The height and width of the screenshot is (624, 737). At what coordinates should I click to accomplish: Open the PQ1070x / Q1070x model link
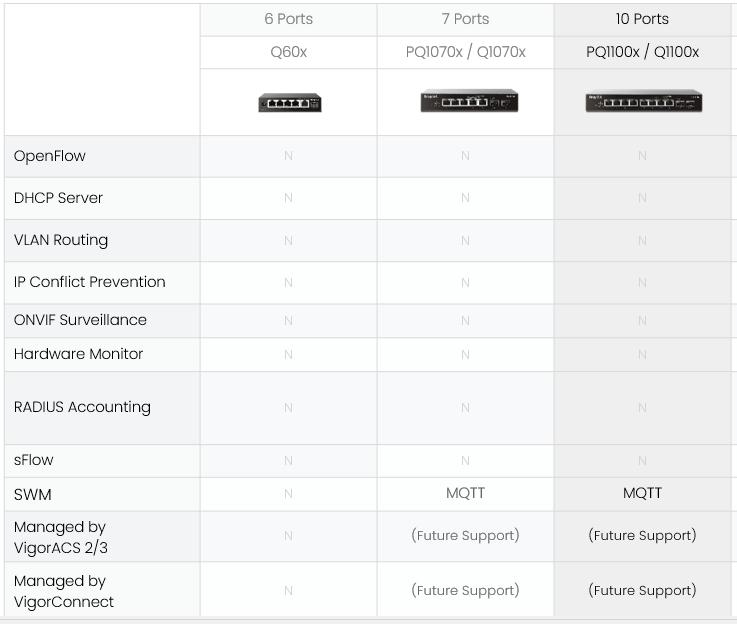pyautogui.click(x=465, y=52)
